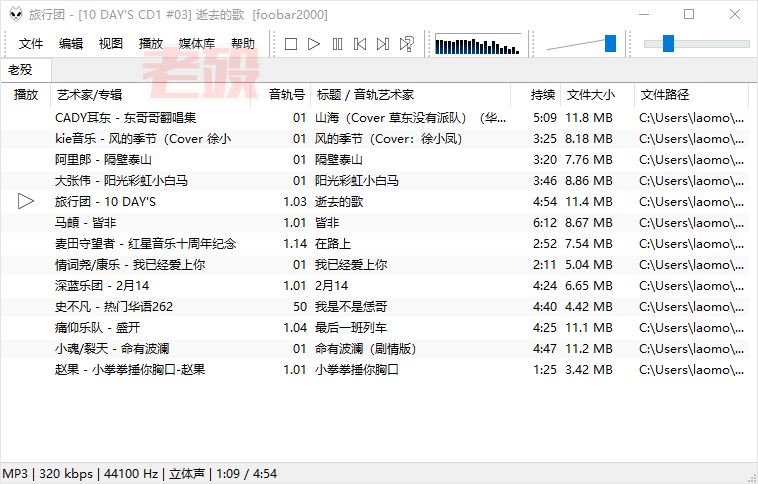Screen dimensions: 758x484
Task: Click the status bar text MP3 | 320 kbps
Action: click(x=48, y=473)
